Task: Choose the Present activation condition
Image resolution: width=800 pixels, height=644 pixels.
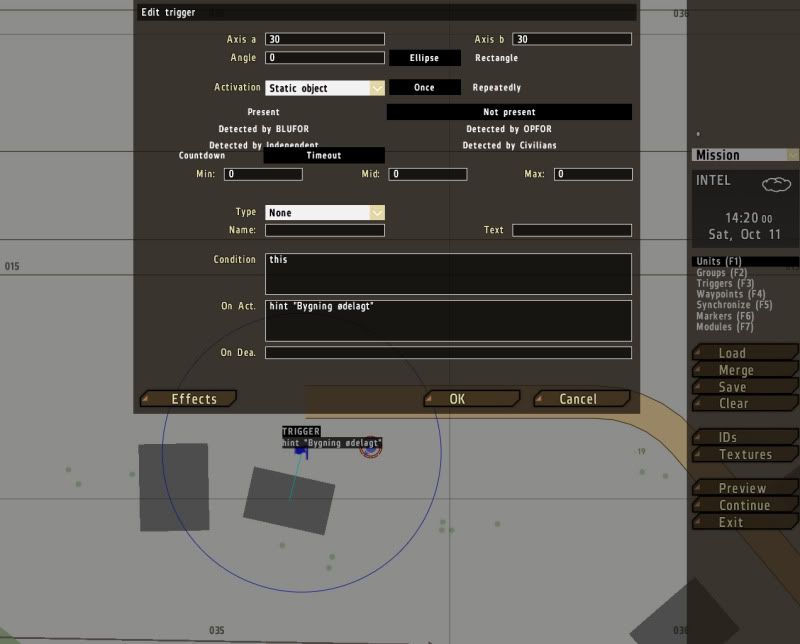Action: pos(263,112)
